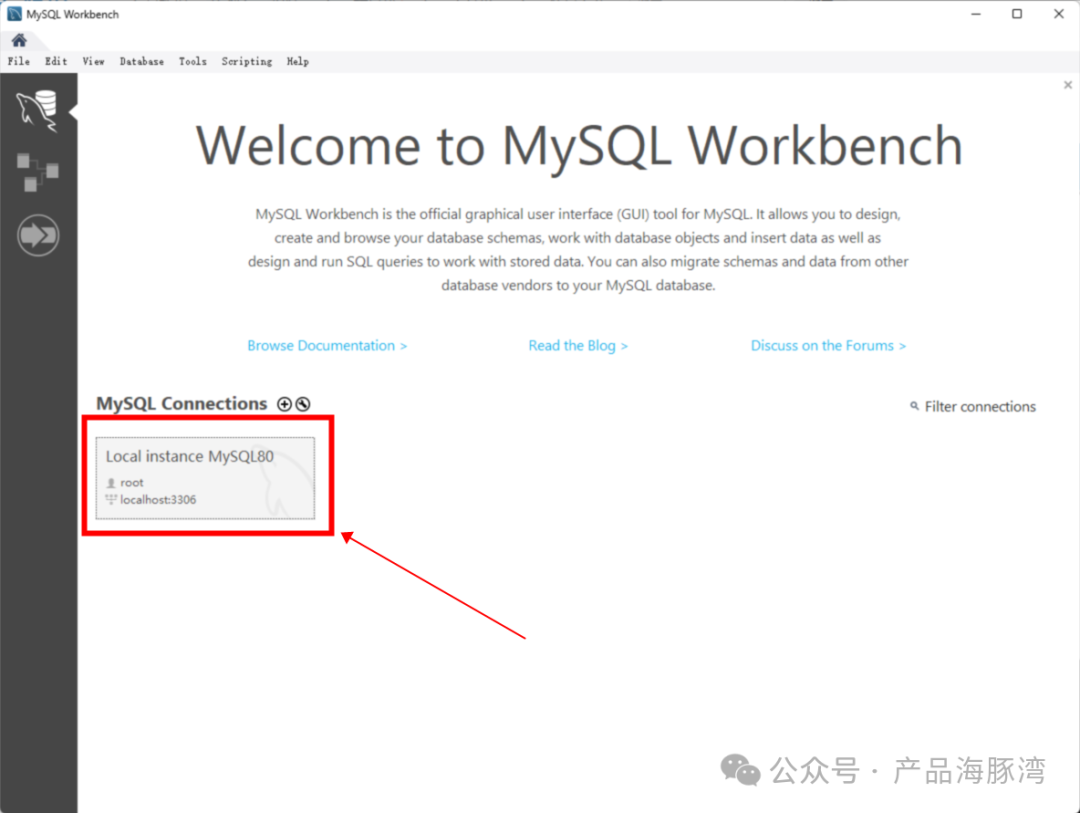
Task: Open the Models sidebar icon
Action: pos(37,172)
